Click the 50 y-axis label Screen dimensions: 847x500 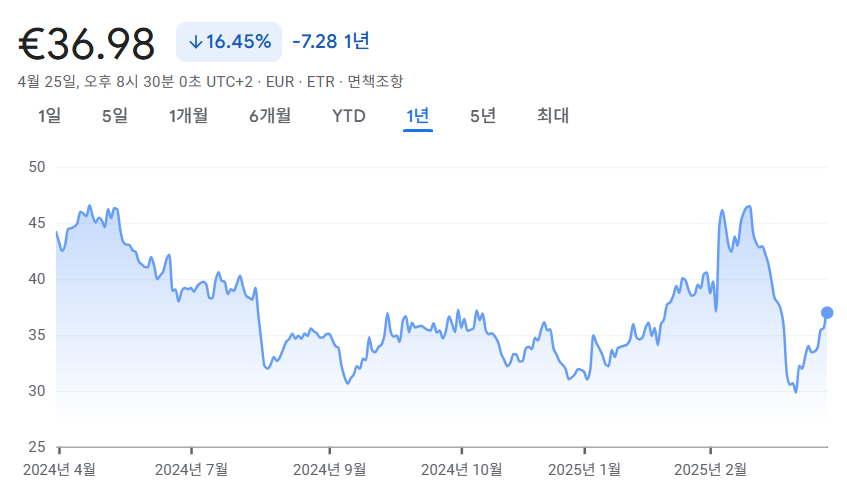(x=37, y=167)
